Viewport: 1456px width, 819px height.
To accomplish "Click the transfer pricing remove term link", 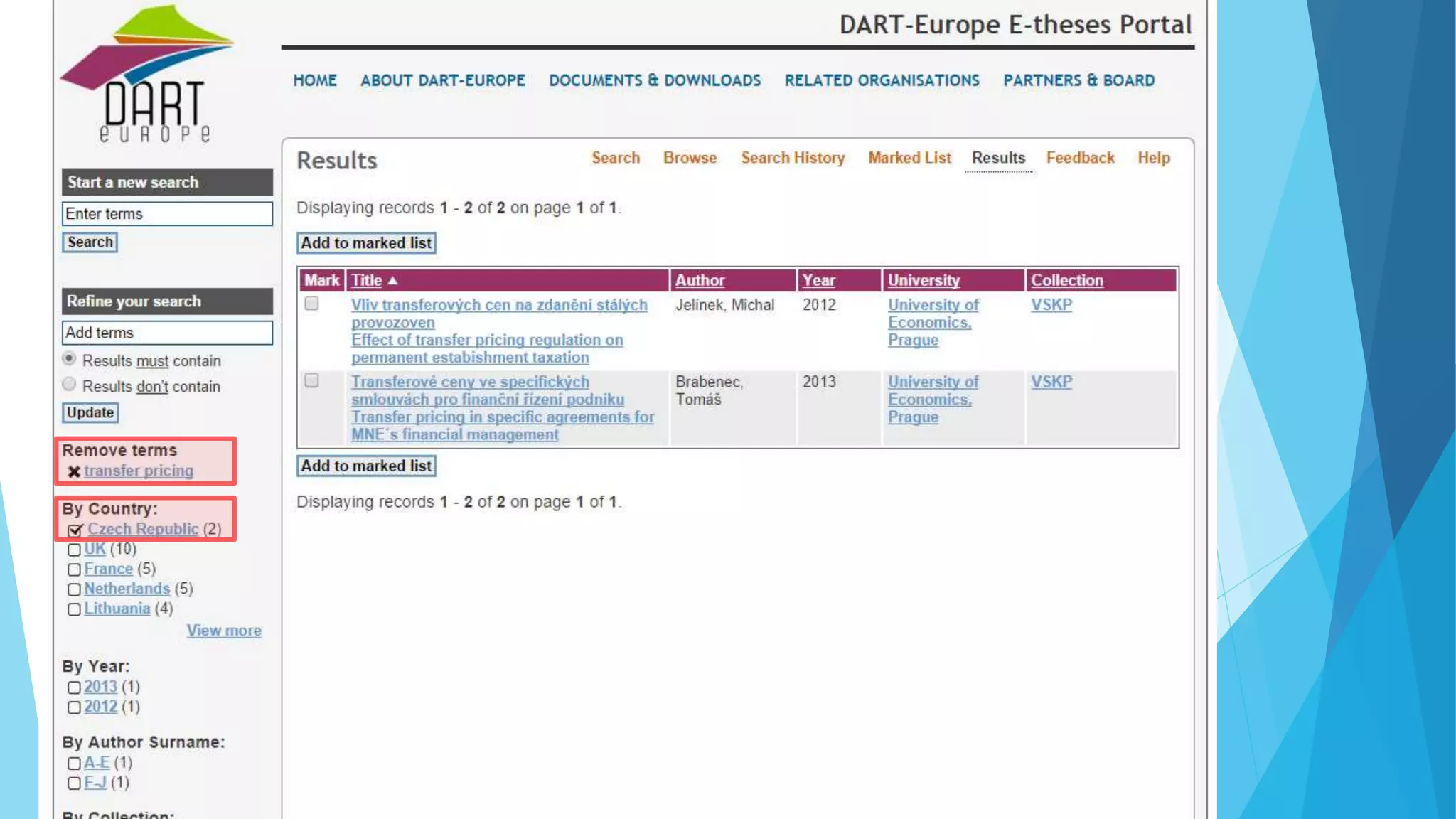I will pyautogui.click(x=139, y=471).
